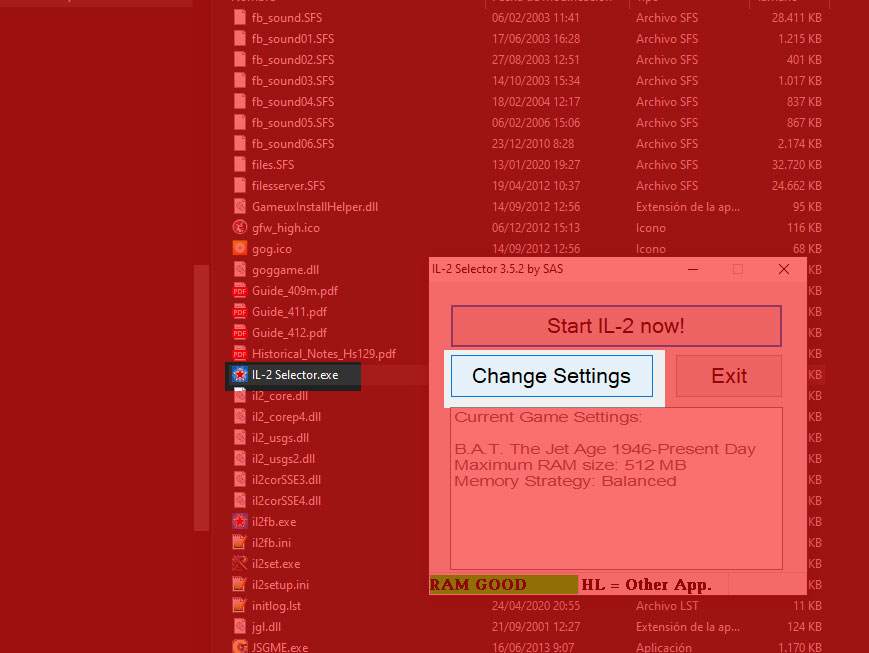Close the IL-2 Selector window
The width and height of the screenshot is (869, 653).
click(x=784, y=269)
